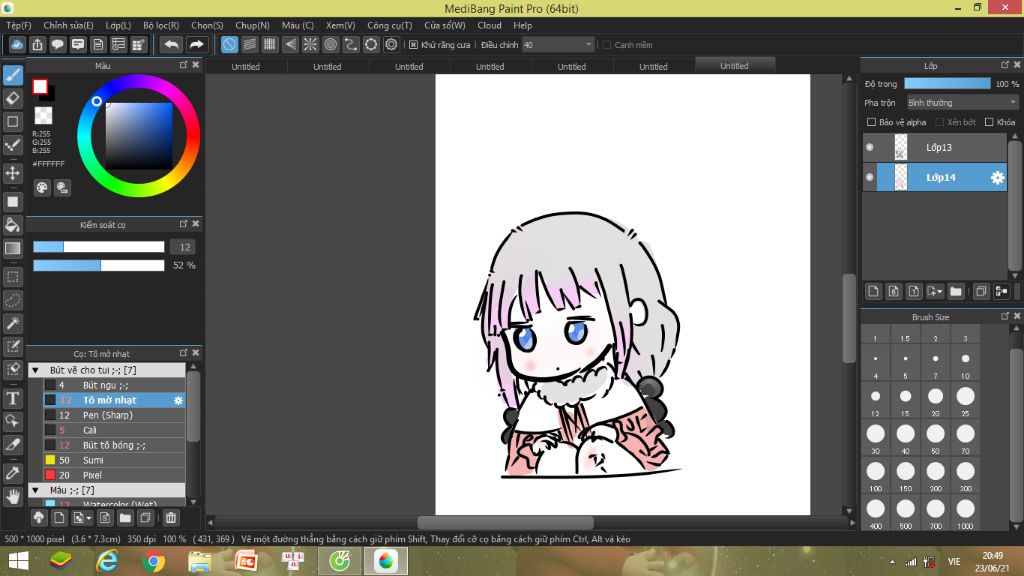Click the Redo arrow
The width and height of the screenshot is (1024, 576).
coord(196,44)
